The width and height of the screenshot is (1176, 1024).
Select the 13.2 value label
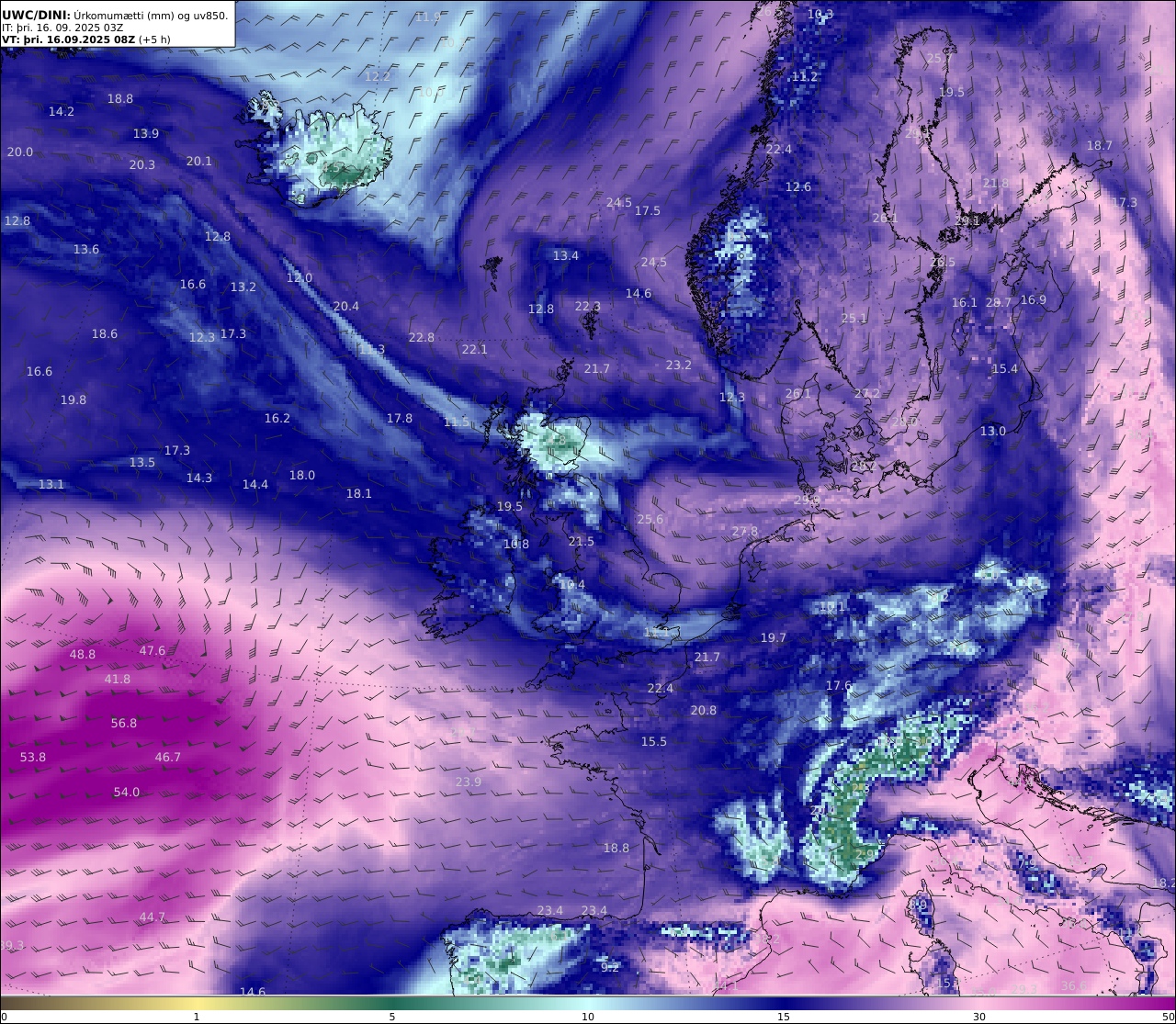coord(243,287)
